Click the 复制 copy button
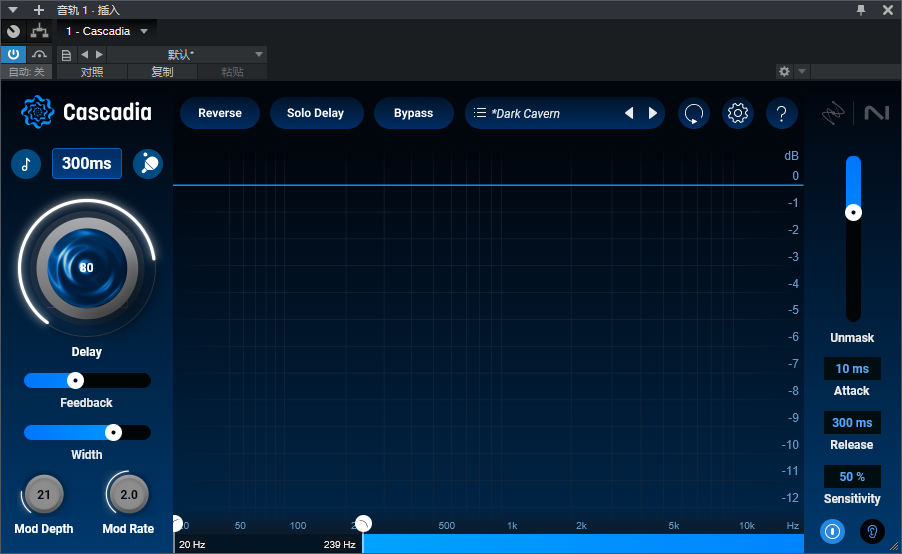 162,72
